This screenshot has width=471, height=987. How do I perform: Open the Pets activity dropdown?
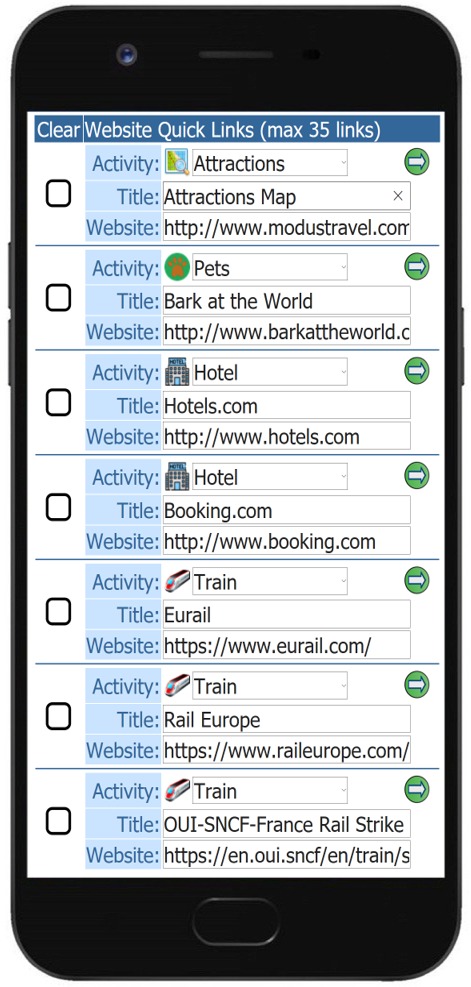point(270,268)
